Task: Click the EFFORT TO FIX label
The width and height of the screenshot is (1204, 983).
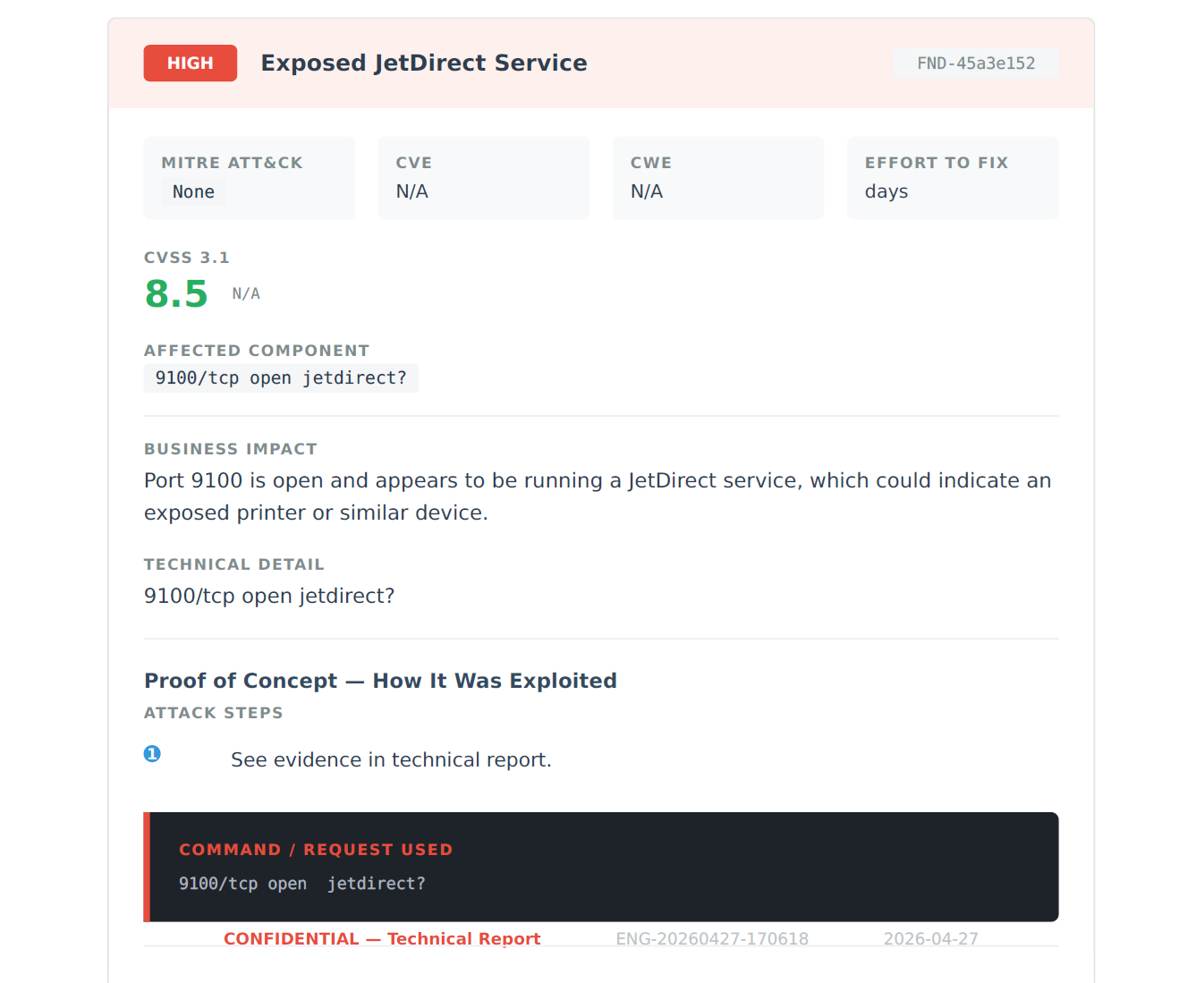Action: point(937,163)
